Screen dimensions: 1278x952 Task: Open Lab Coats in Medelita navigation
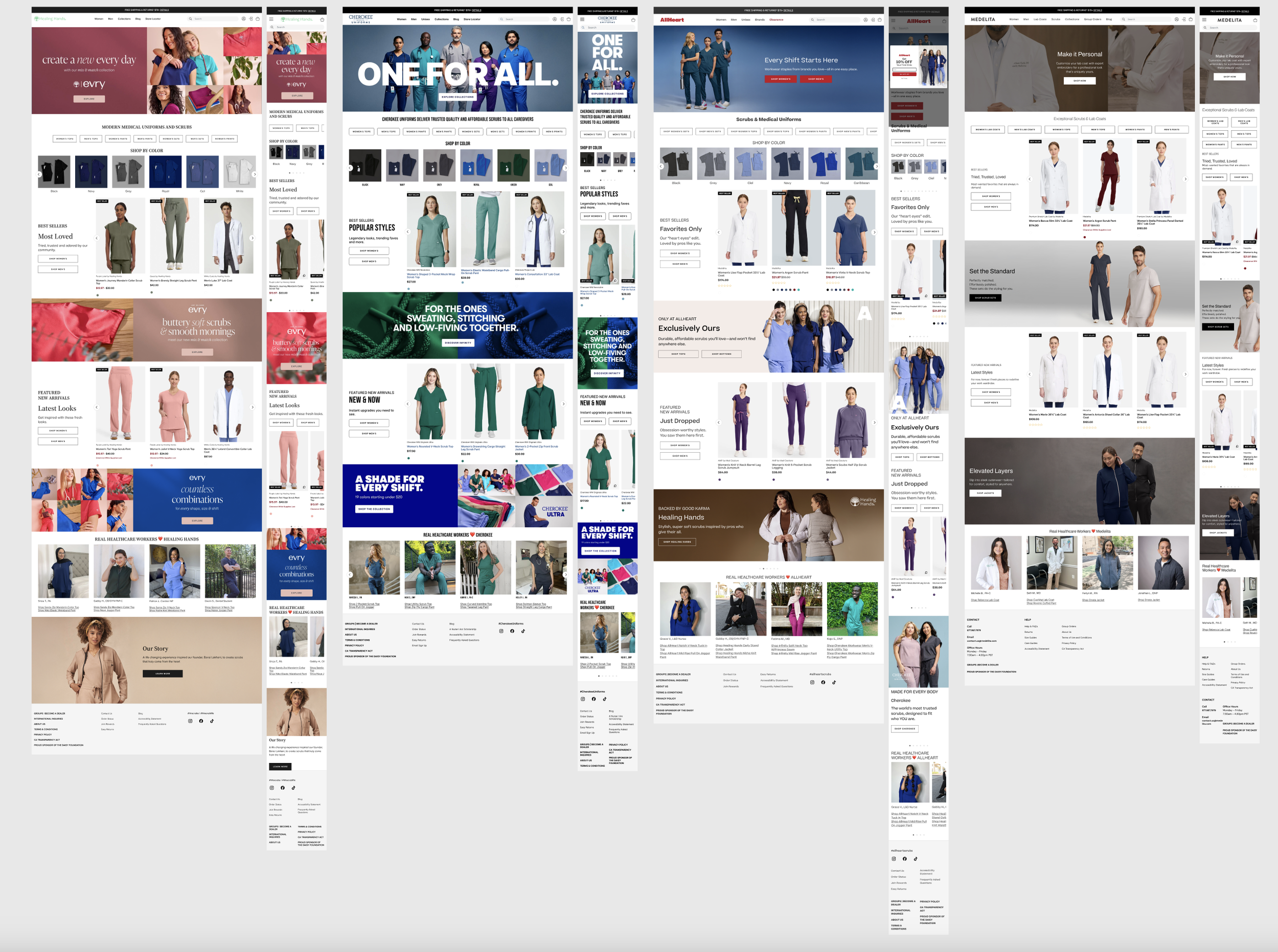pos(1039,19)
